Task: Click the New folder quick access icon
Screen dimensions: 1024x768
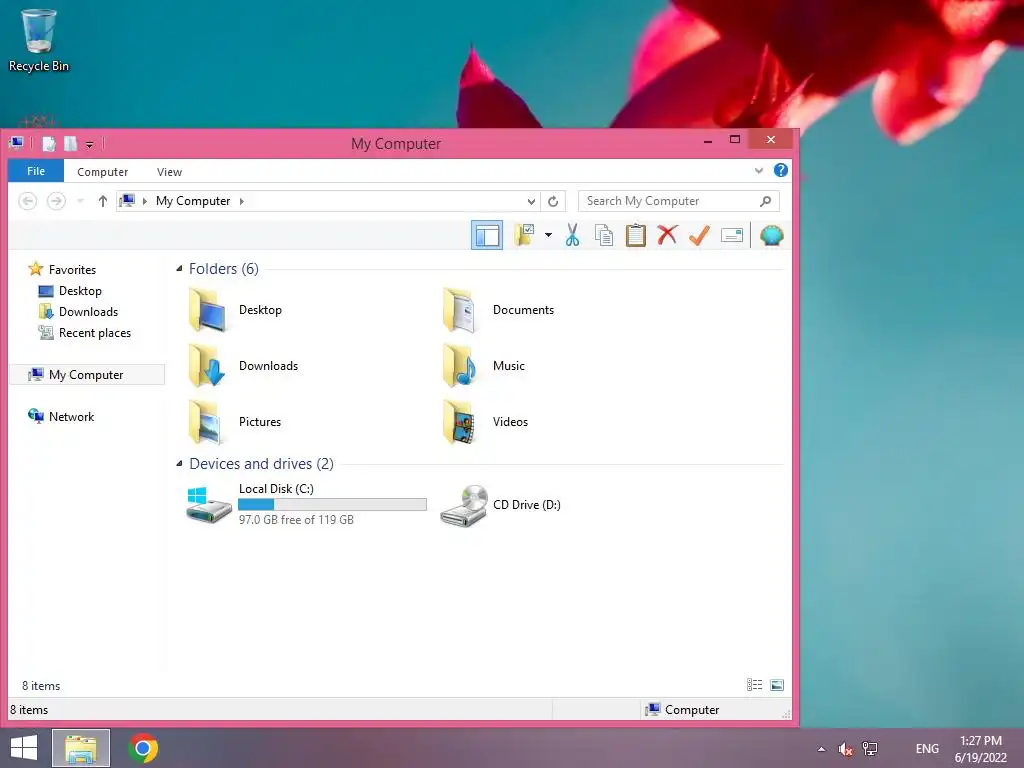Action: (70, 143)
